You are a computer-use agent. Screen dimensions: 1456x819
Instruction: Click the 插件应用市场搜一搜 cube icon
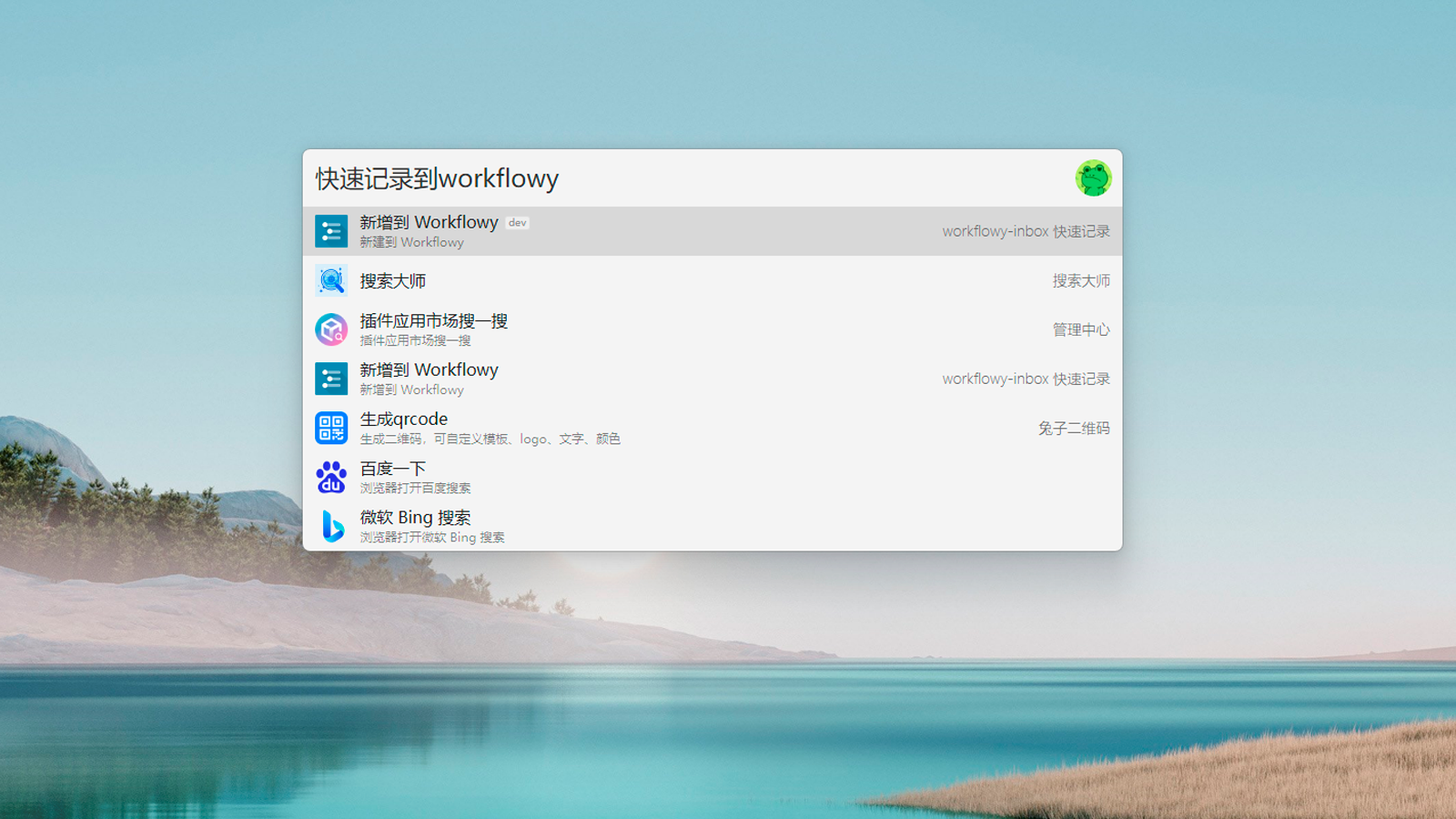click(x=331, y=329)
